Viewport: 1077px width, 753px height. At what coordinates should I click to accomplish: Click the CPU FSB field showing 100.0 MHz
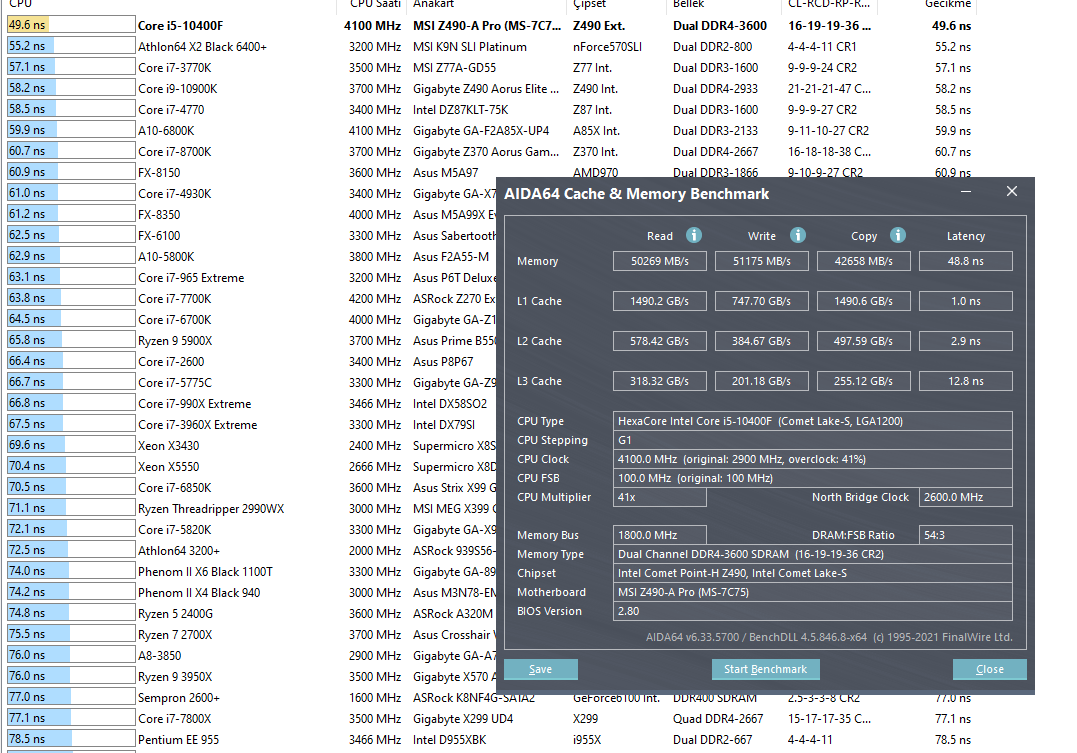pyautogui.click(x=813, y=478)
